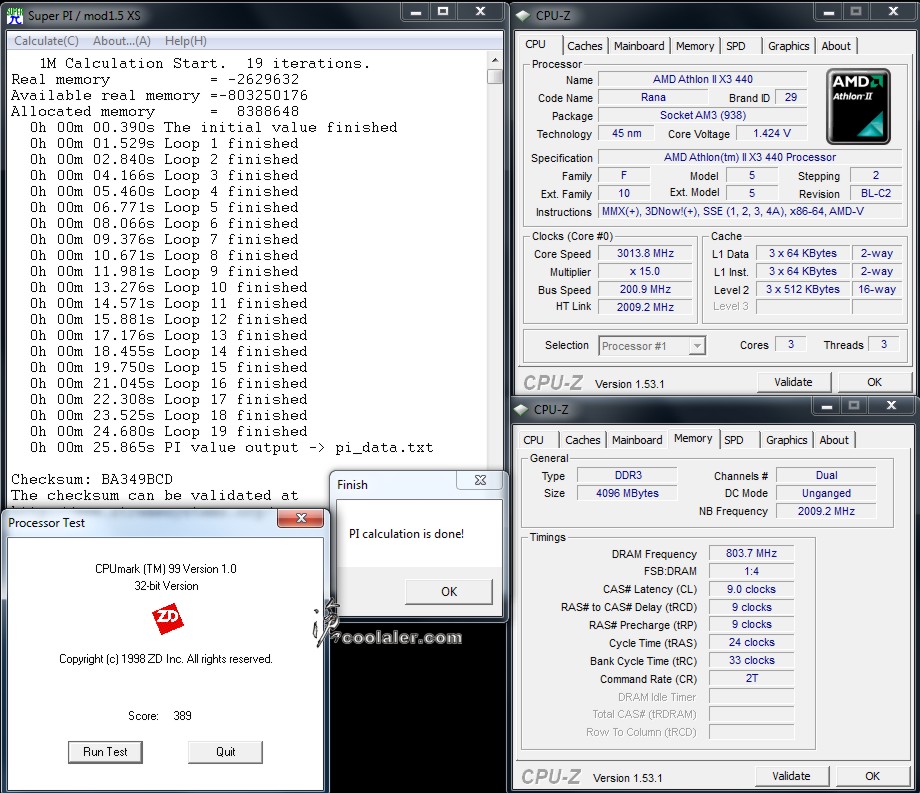Click the title bar icon of the CPU-Z window showing Processor info
The image size is (920, 793).
pyautogui.click(x=522, y=15)
